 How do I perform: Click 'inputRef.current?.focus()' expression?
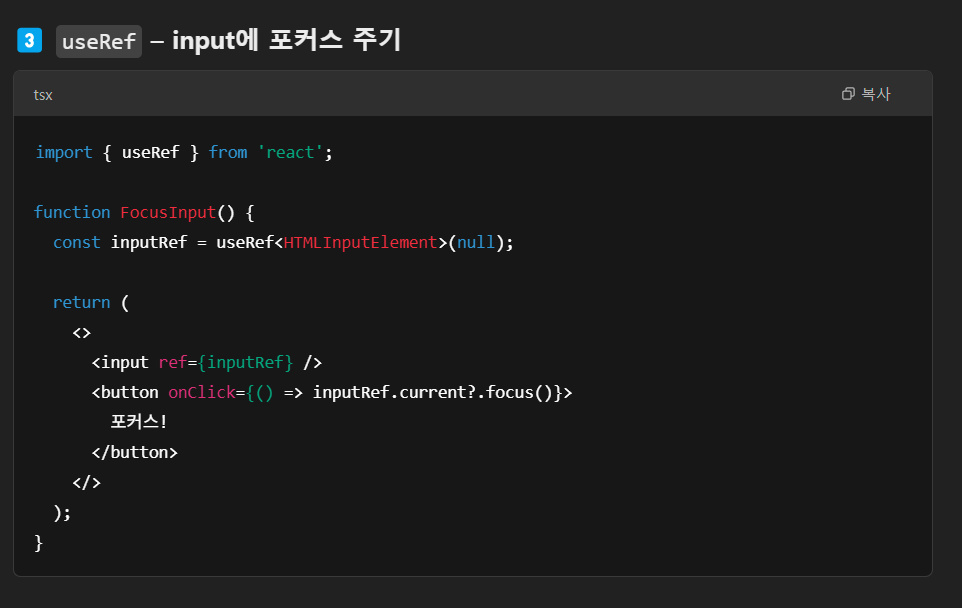[433, 393]
